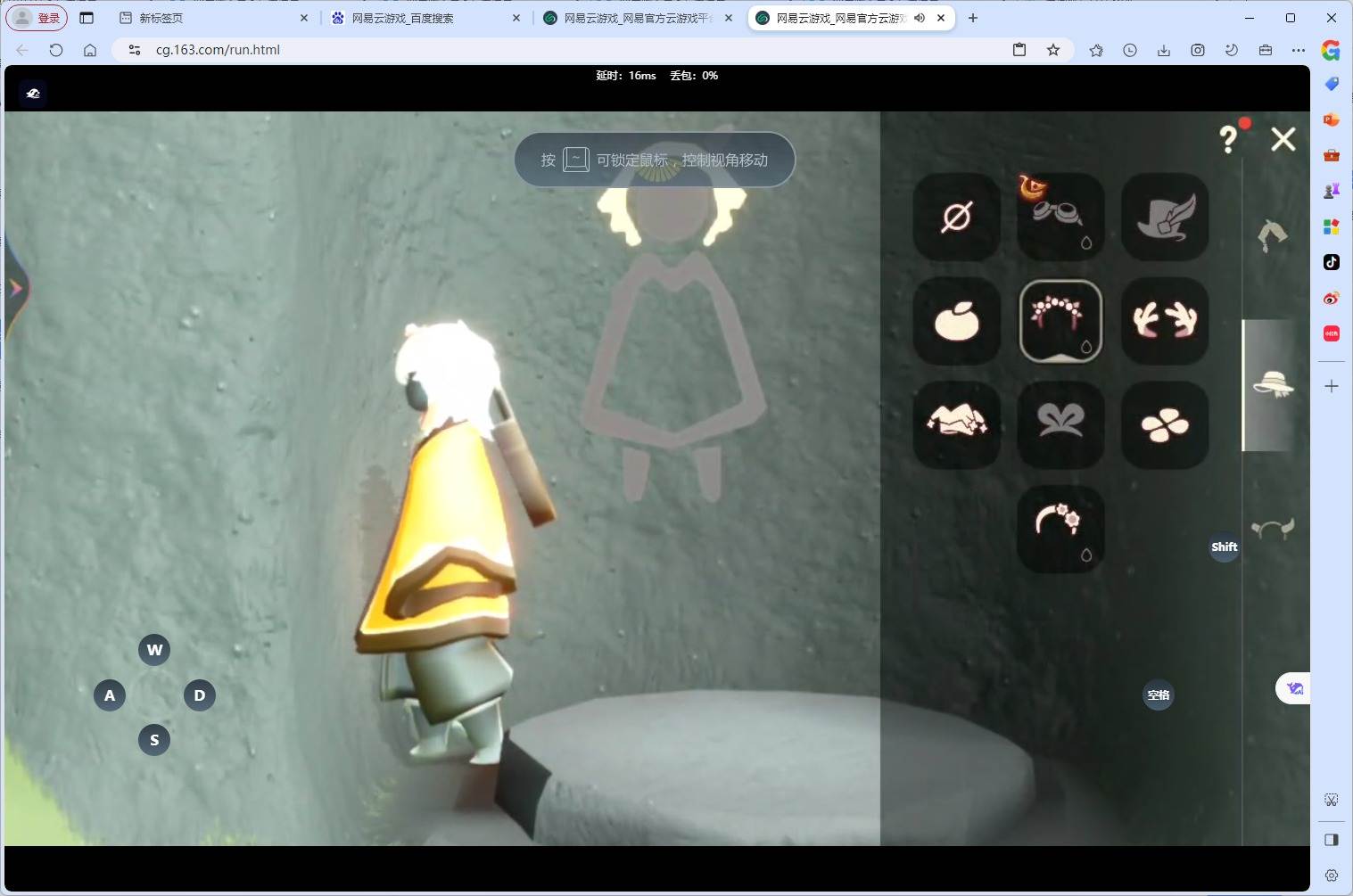Open the favorites list

(x=1096, y=50)
